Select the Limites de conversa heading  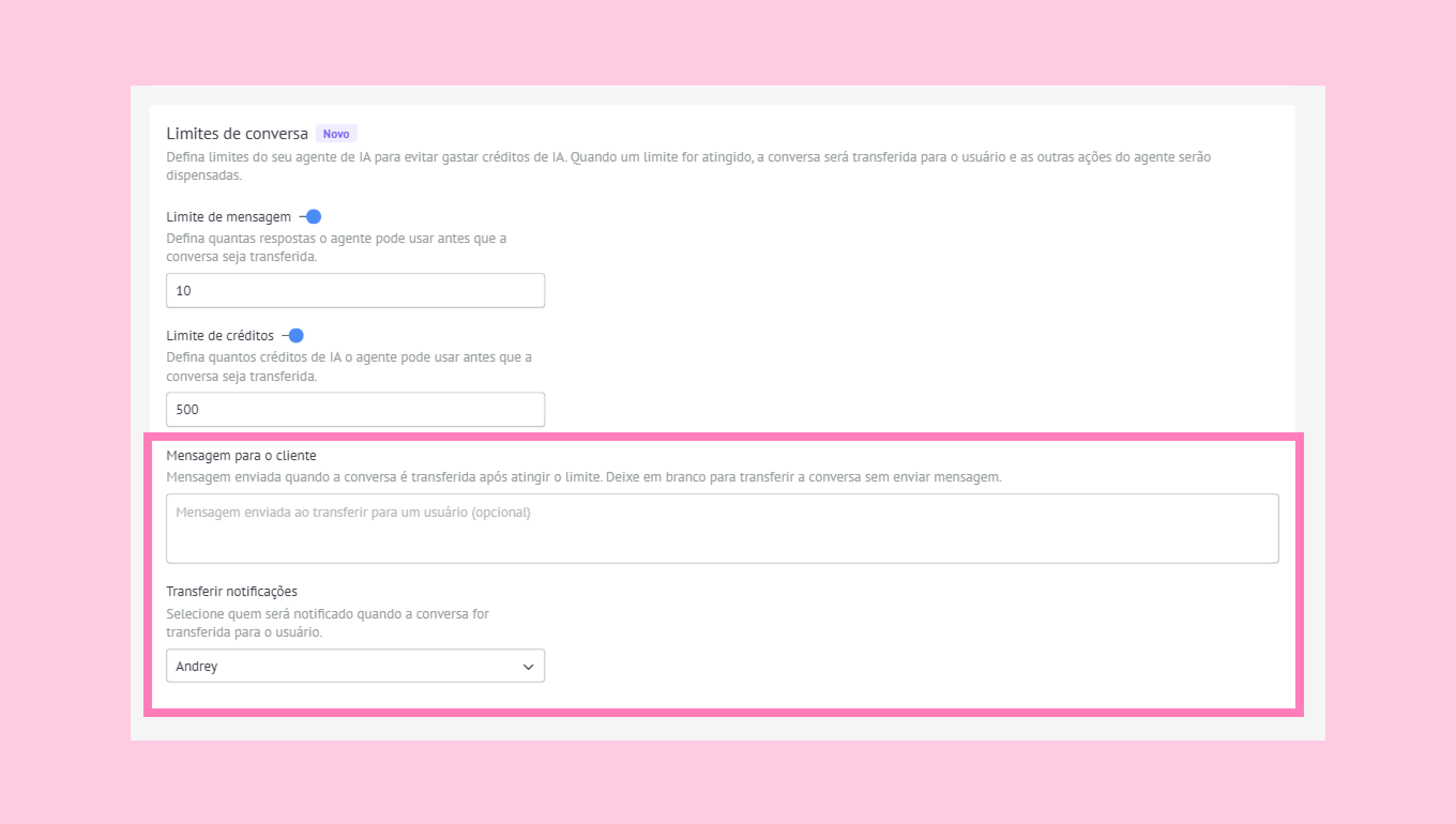click(237, 134)
